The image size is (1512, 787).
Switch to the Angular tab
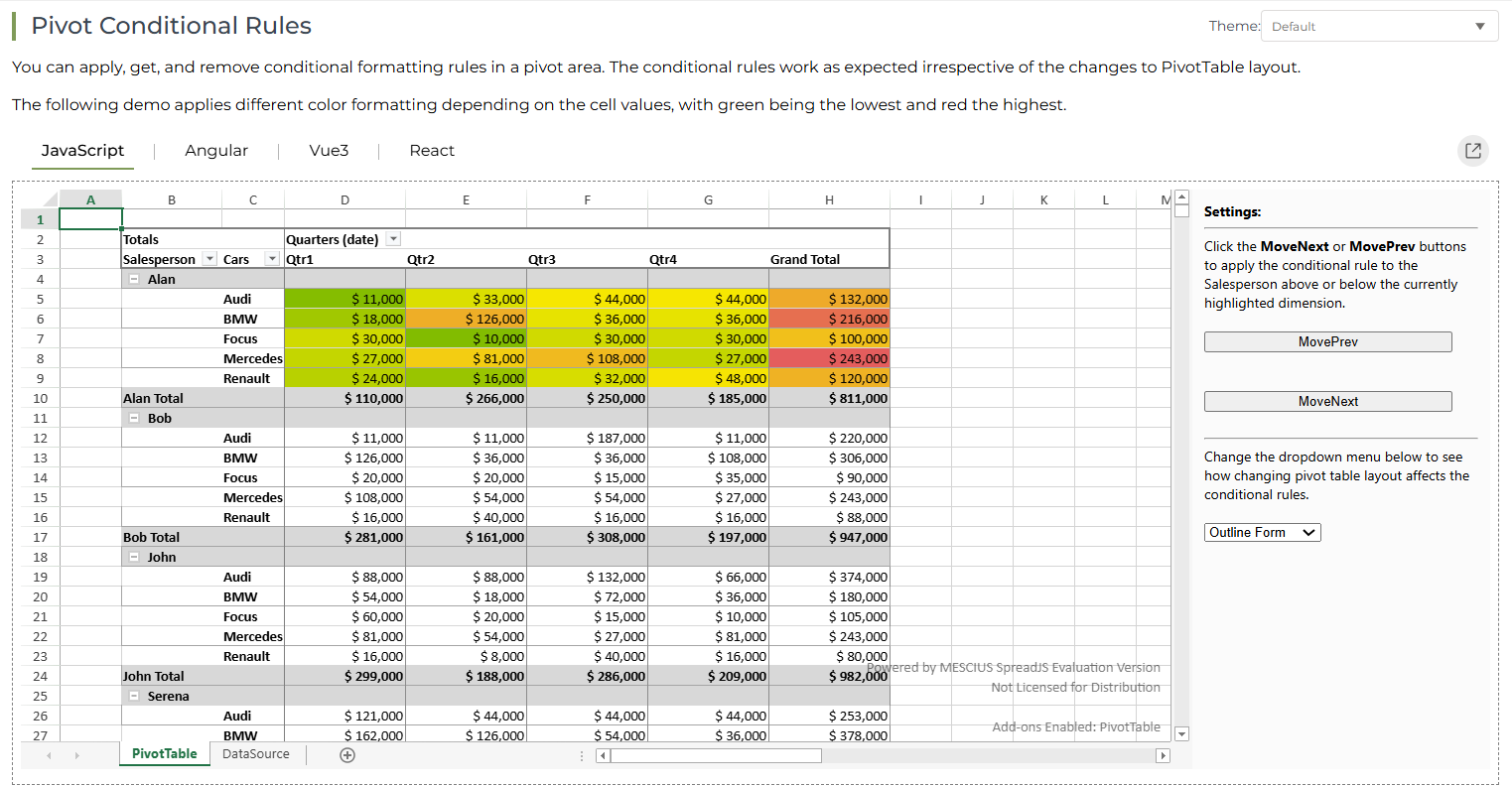tap(216, 151)
